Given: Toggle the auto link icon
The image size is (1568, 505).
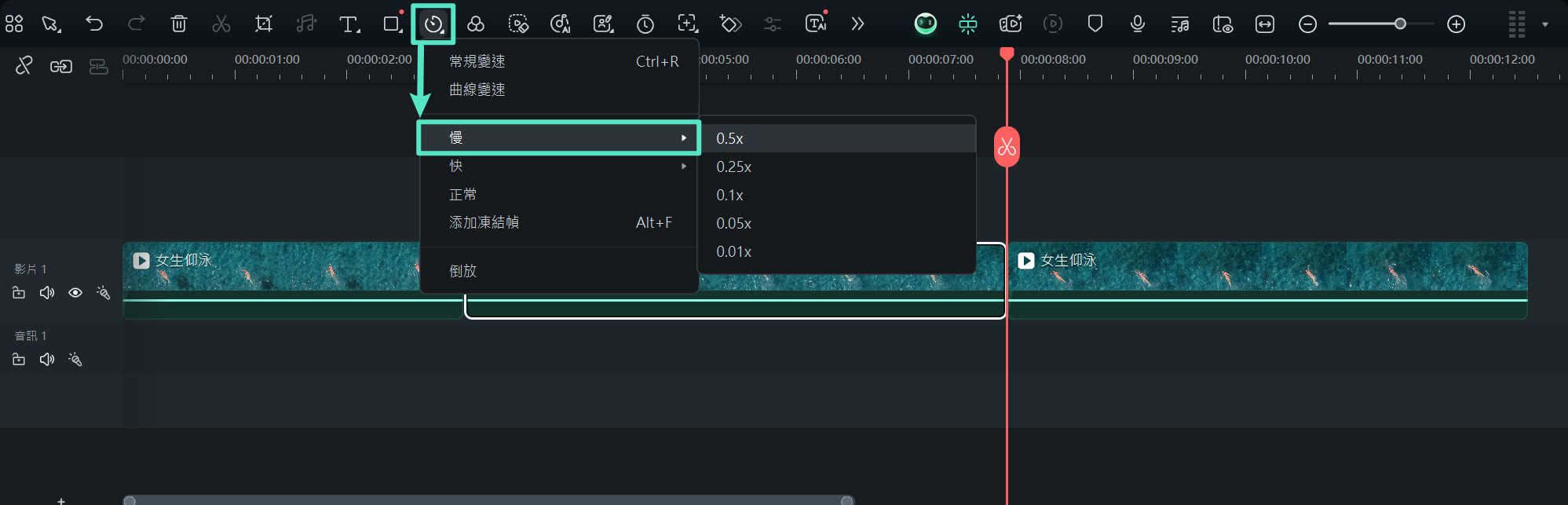Looking at the screenshot, I should [x=60, y=67].
